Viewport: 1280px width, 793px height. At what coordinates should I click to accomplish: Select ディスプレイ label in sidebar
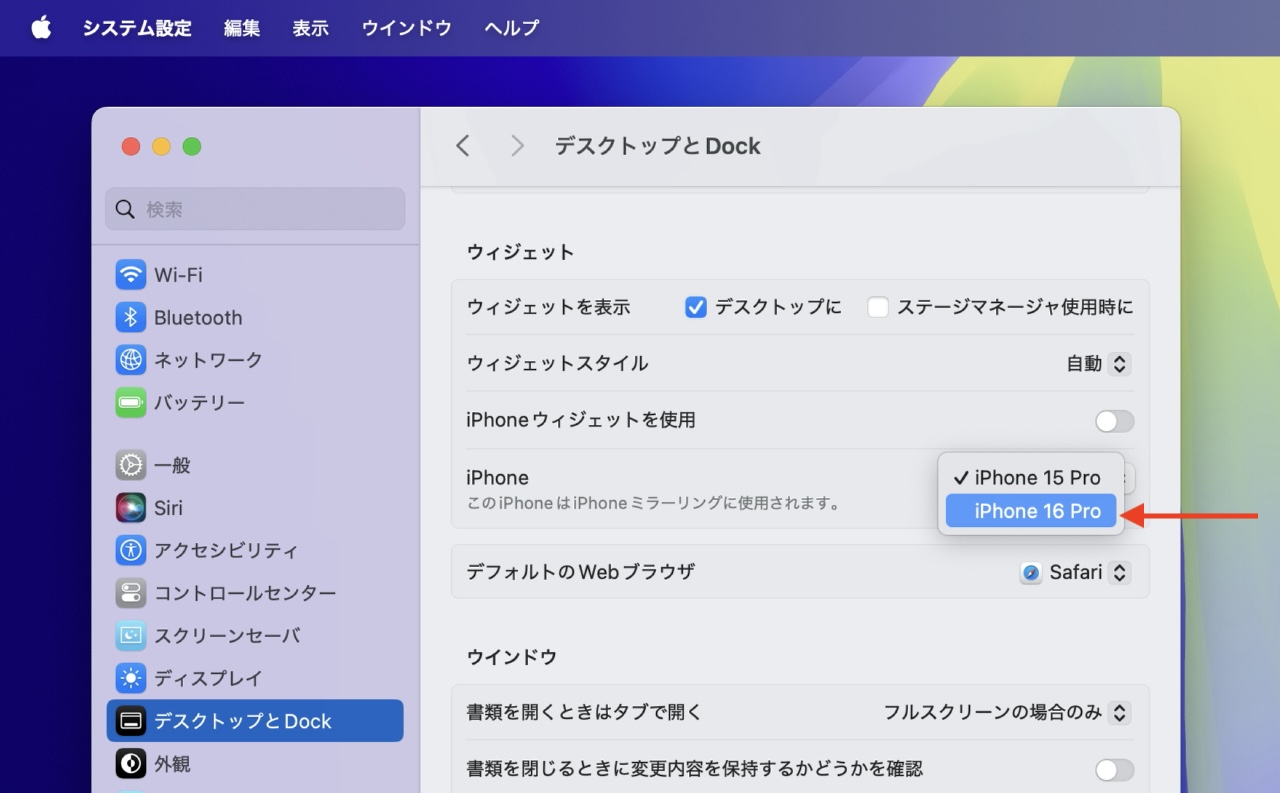(208, 678)
